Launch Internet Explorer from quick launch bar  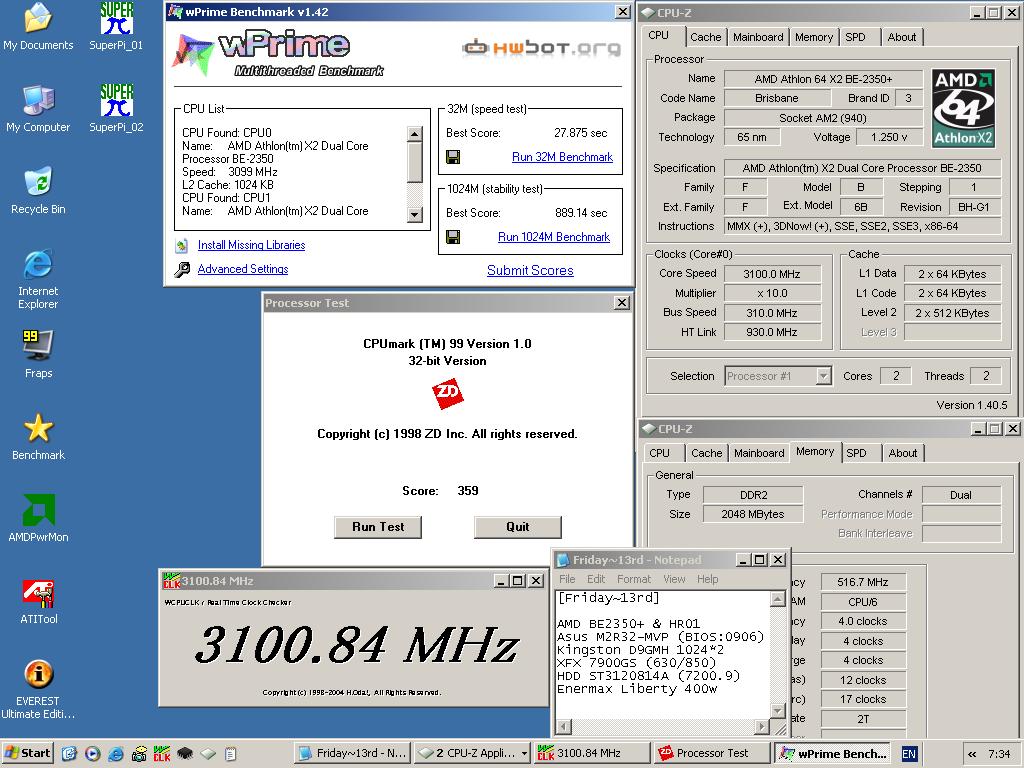(x=116, y=754)
